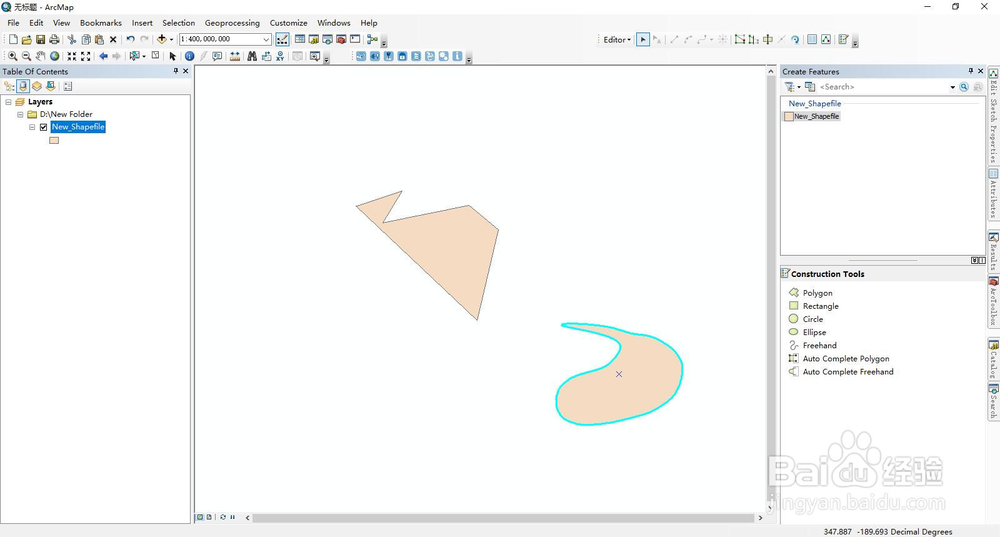Select the New_Shapefile feature template
Image resolution: width=1000 pixels, height=537 pixels.
[x=812, y=117]
